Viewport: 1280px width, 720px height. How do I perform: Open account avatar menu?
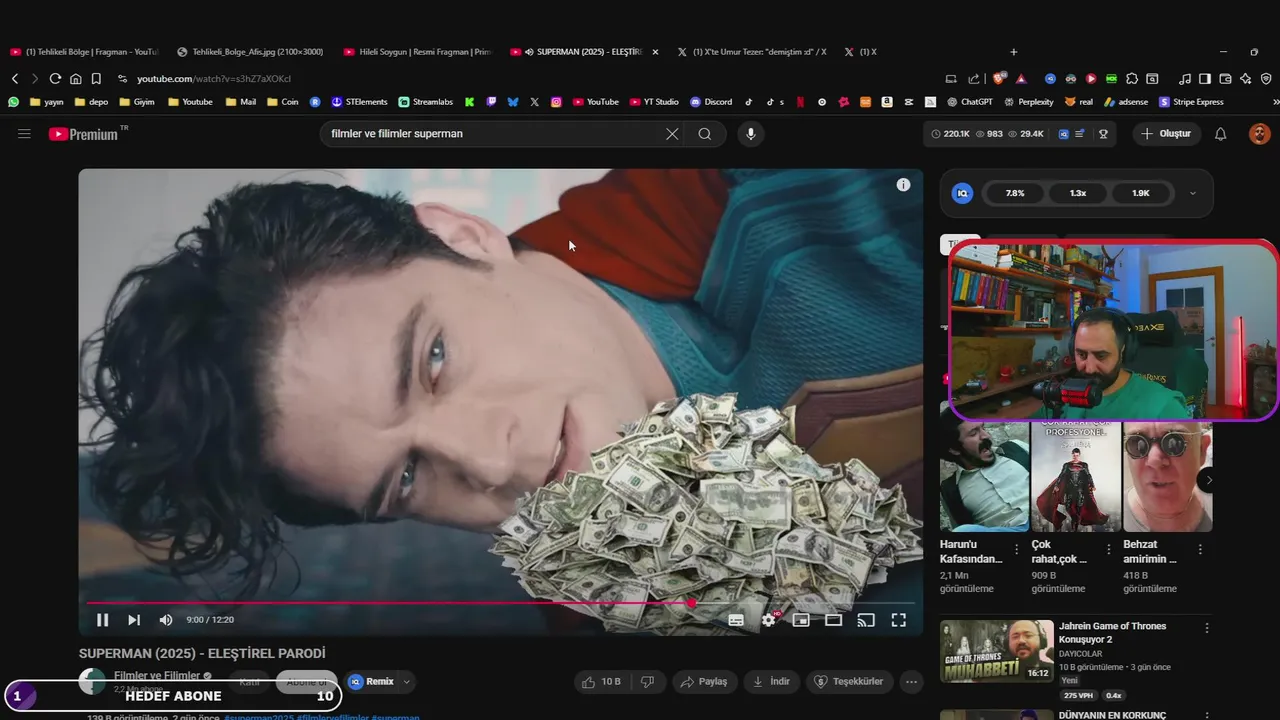pyautogui.click(x=1259, y=134)
